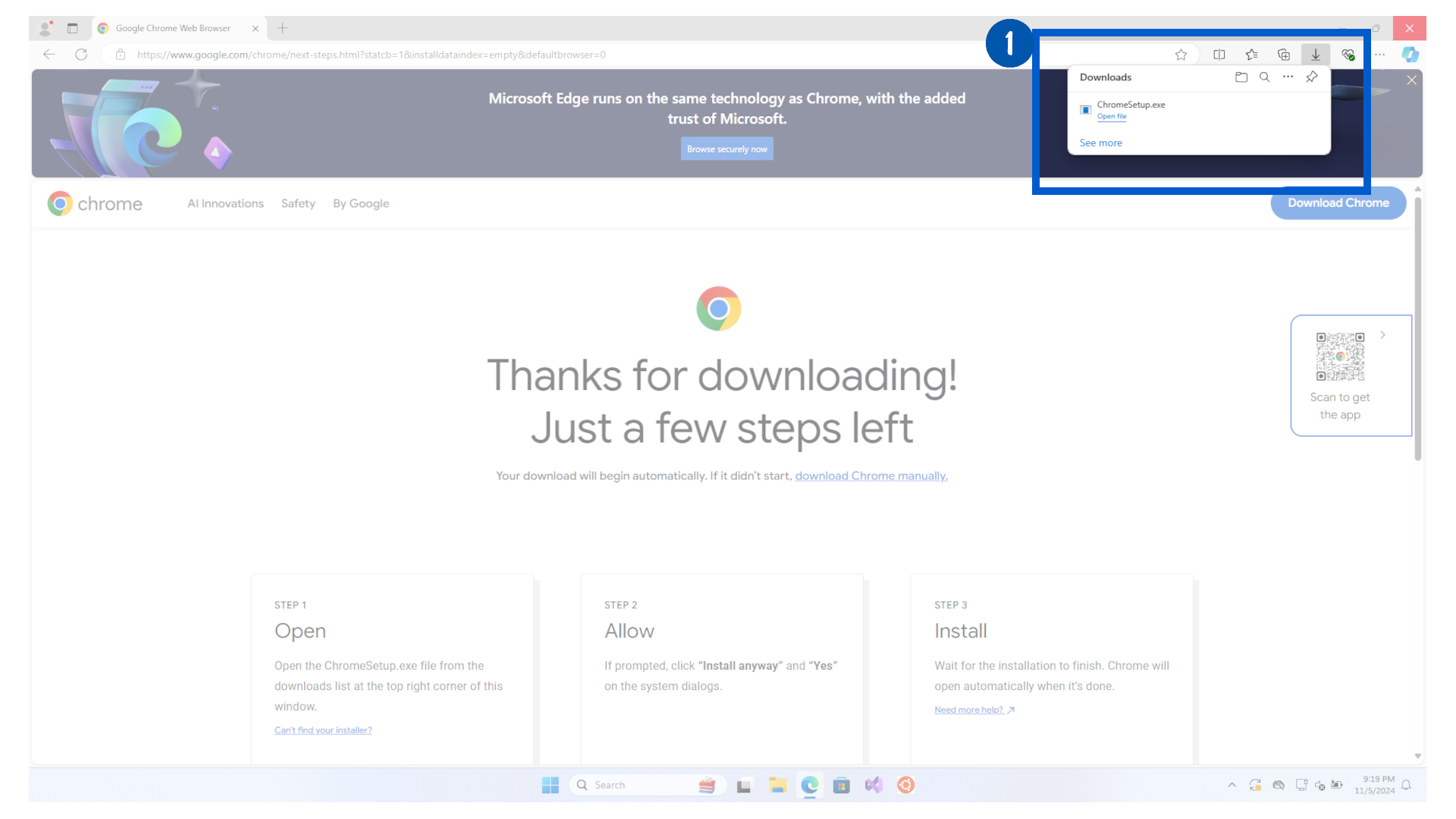Open more options in the Downloads flyout
This screenshot has height=819, width=1456.
[x=1288, y=77]
